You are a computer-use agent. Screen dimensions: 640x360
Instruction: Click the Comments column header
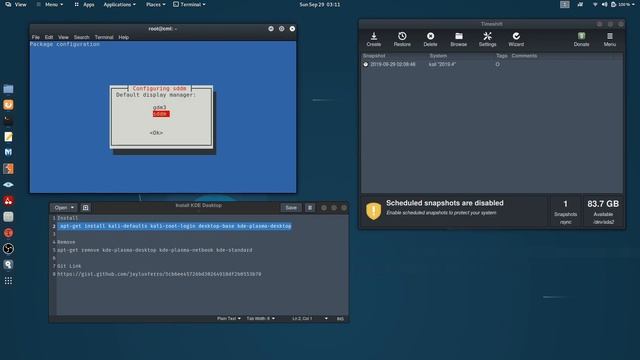pyautogui.click(x=524, y=56)
